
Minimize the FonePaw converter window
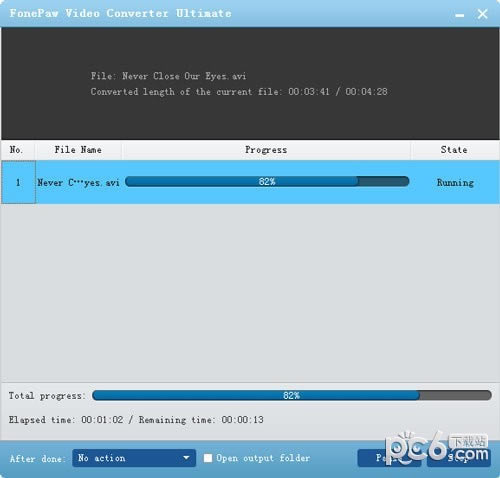coord(460,15)
